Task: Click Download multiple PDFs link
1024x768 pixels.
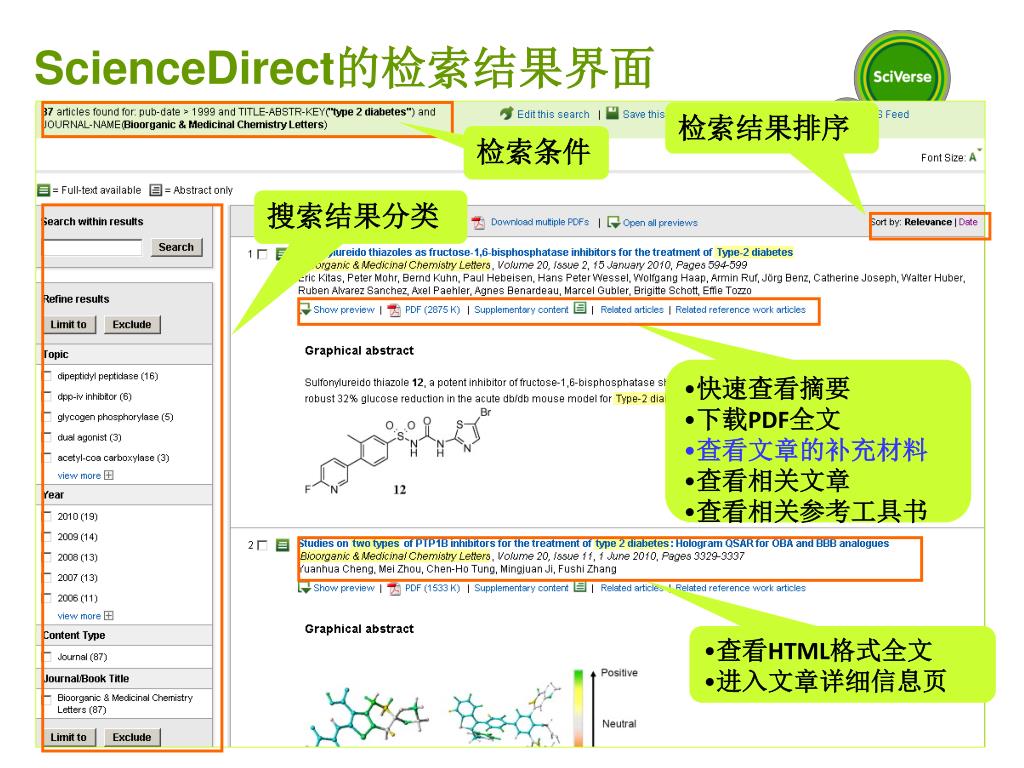Action: coord(539,222)
